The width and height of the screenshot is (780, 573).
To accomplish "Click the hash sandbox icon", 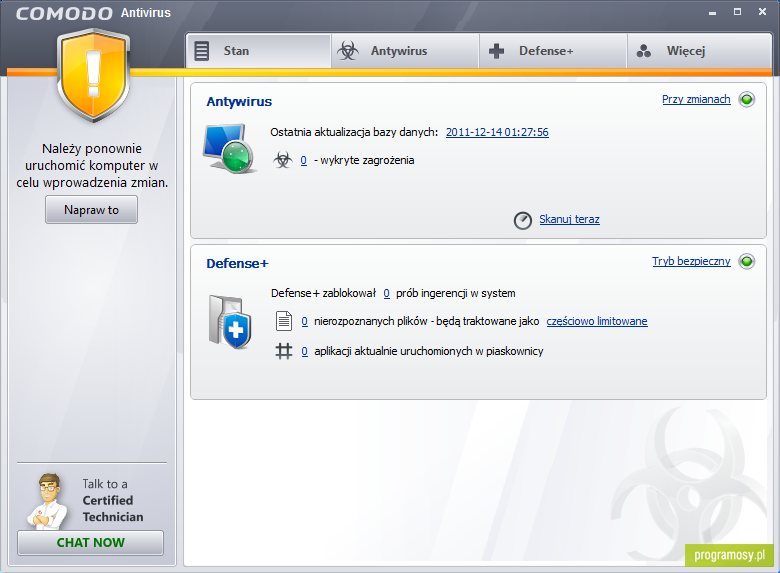I will [284, 351].
